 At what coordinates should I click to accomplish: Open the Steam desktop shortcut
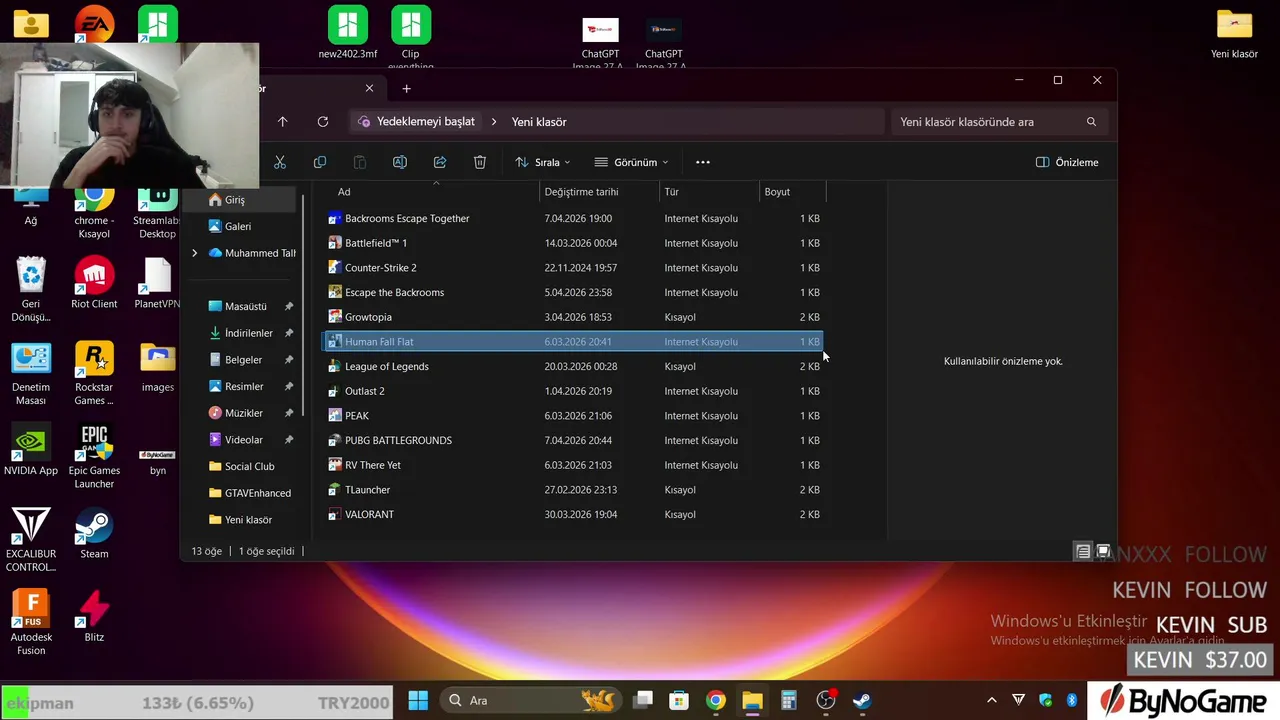(94, 533)
